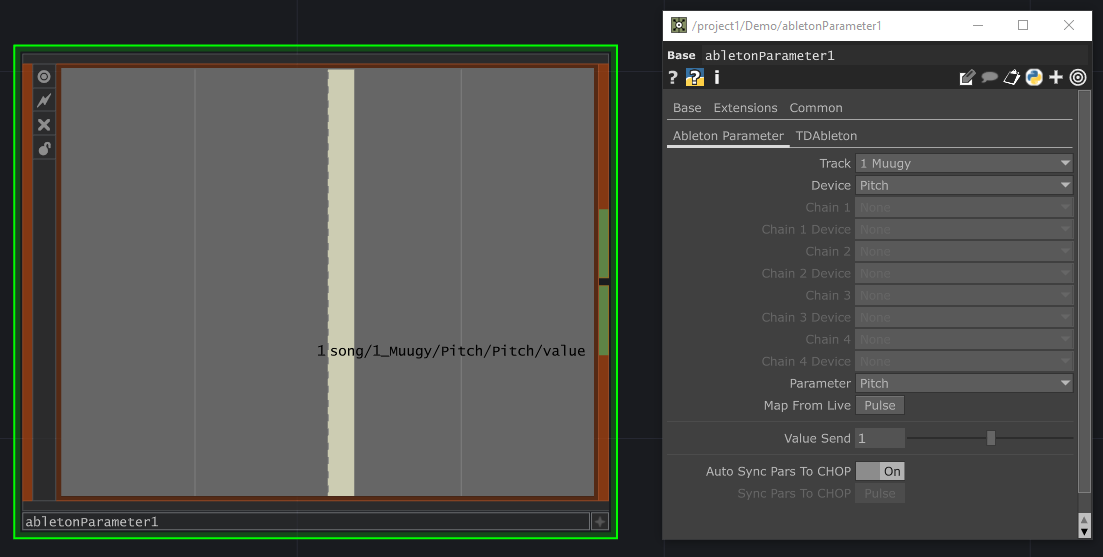Click the Value Send number field
Screen dimensions: 1103x557
coord(880,438)
